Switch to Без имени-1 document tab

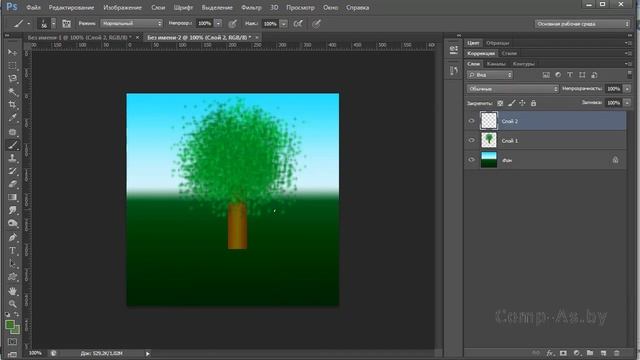79,37
